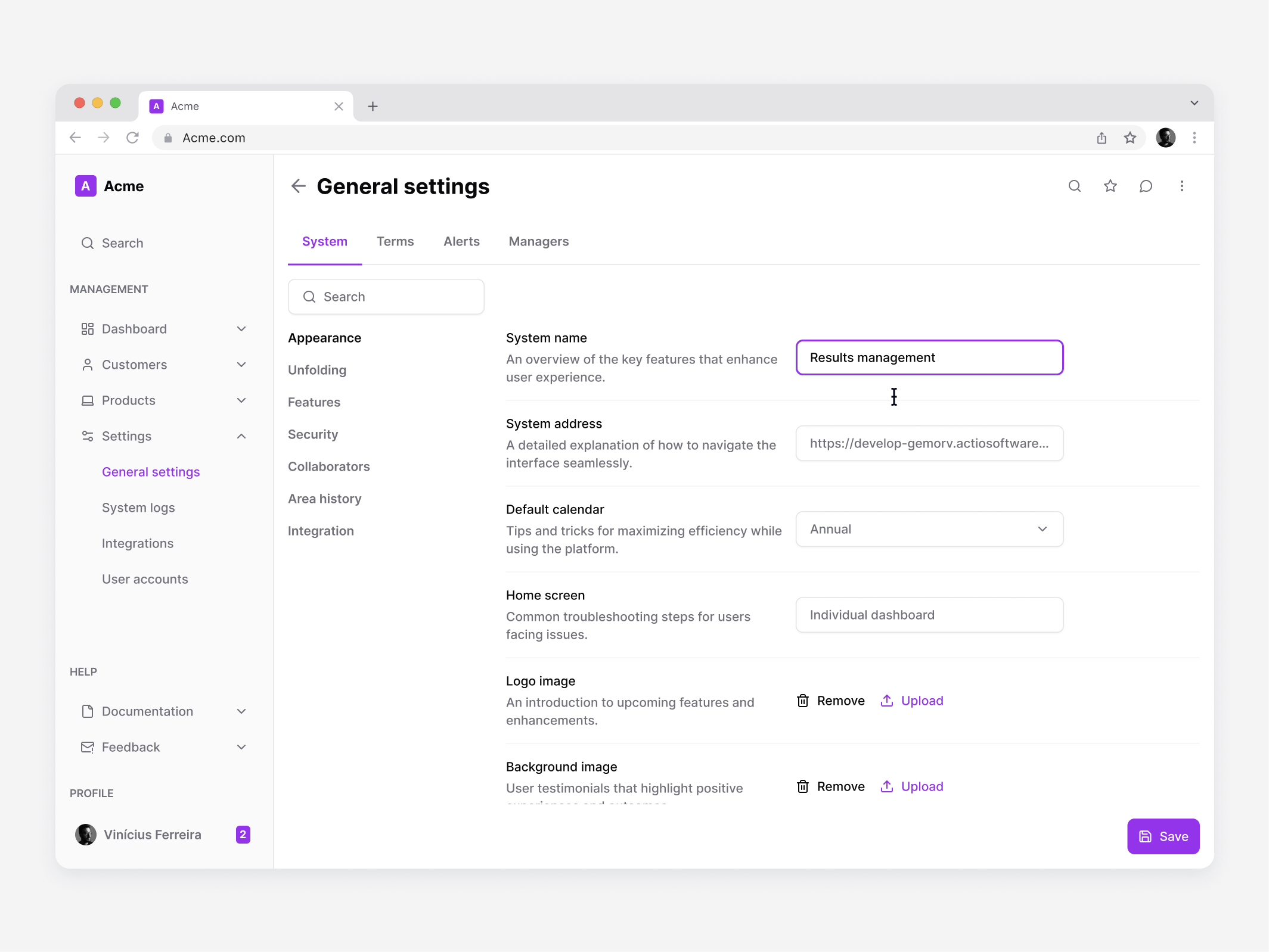
Task: Click the System address URL field
Action: [x=929, y=443]
